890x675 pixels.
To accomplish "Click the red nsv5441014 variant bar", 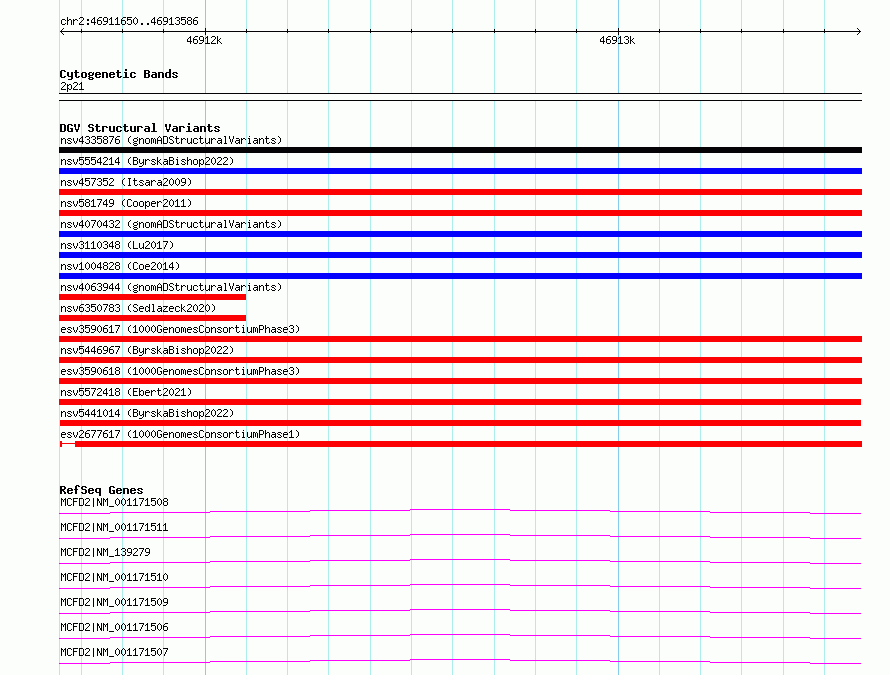I will pyautogui.click(x=460, y=423).
